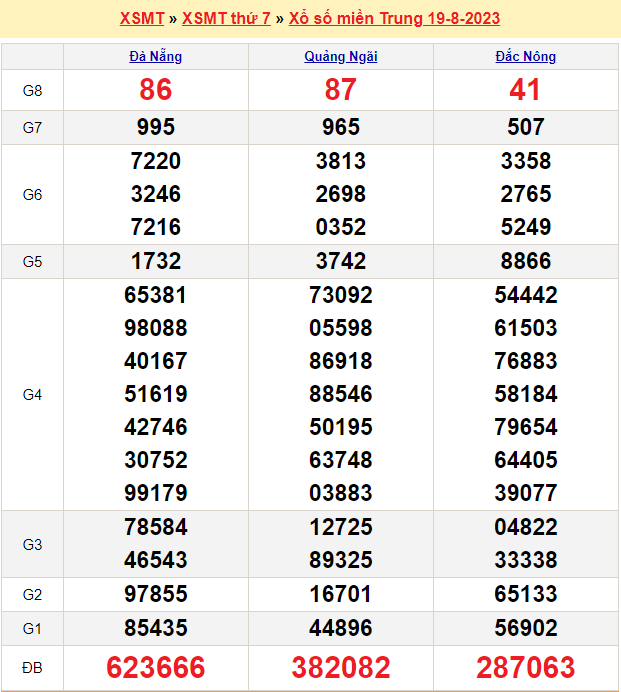Select the G2 number 16701

[340, 594]
